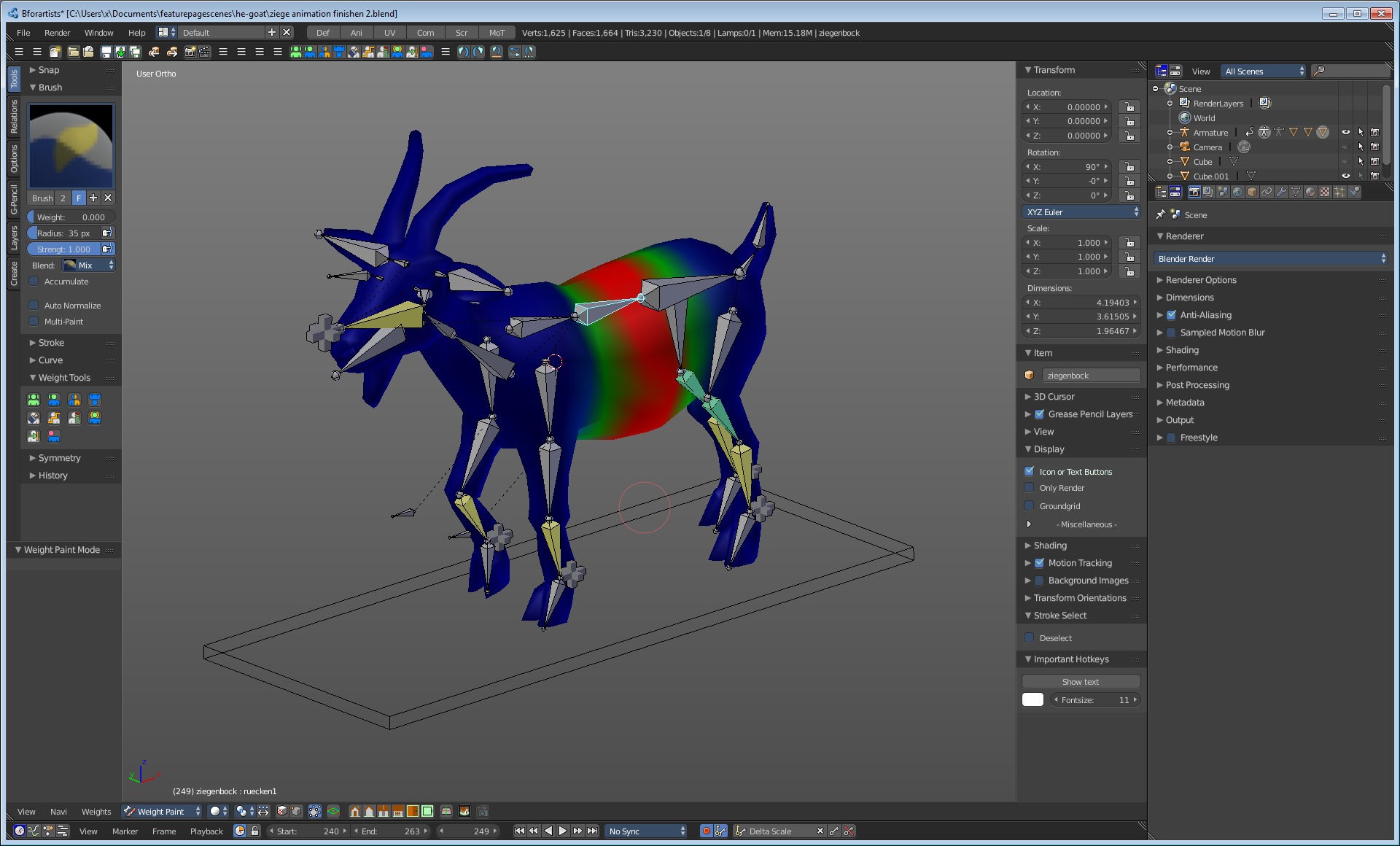
Task: Play the animation forward
Action: pos(563,831)
